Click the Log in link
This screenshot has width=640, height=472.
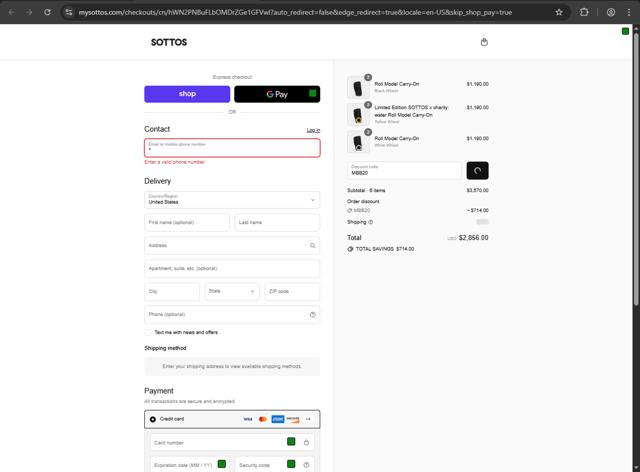[313, 130]
